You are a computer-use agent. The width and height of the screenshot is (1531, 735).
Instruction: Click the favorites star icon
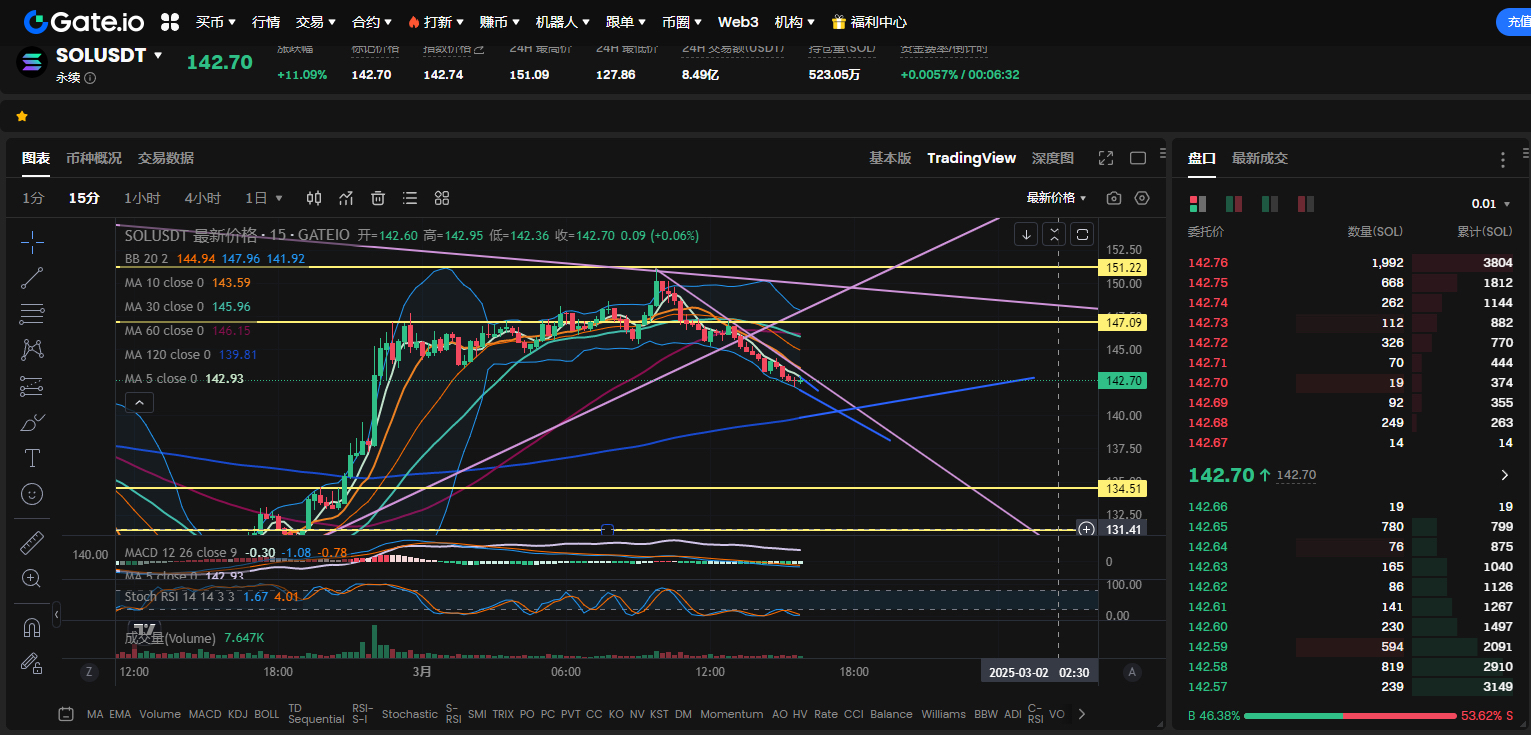22,117
